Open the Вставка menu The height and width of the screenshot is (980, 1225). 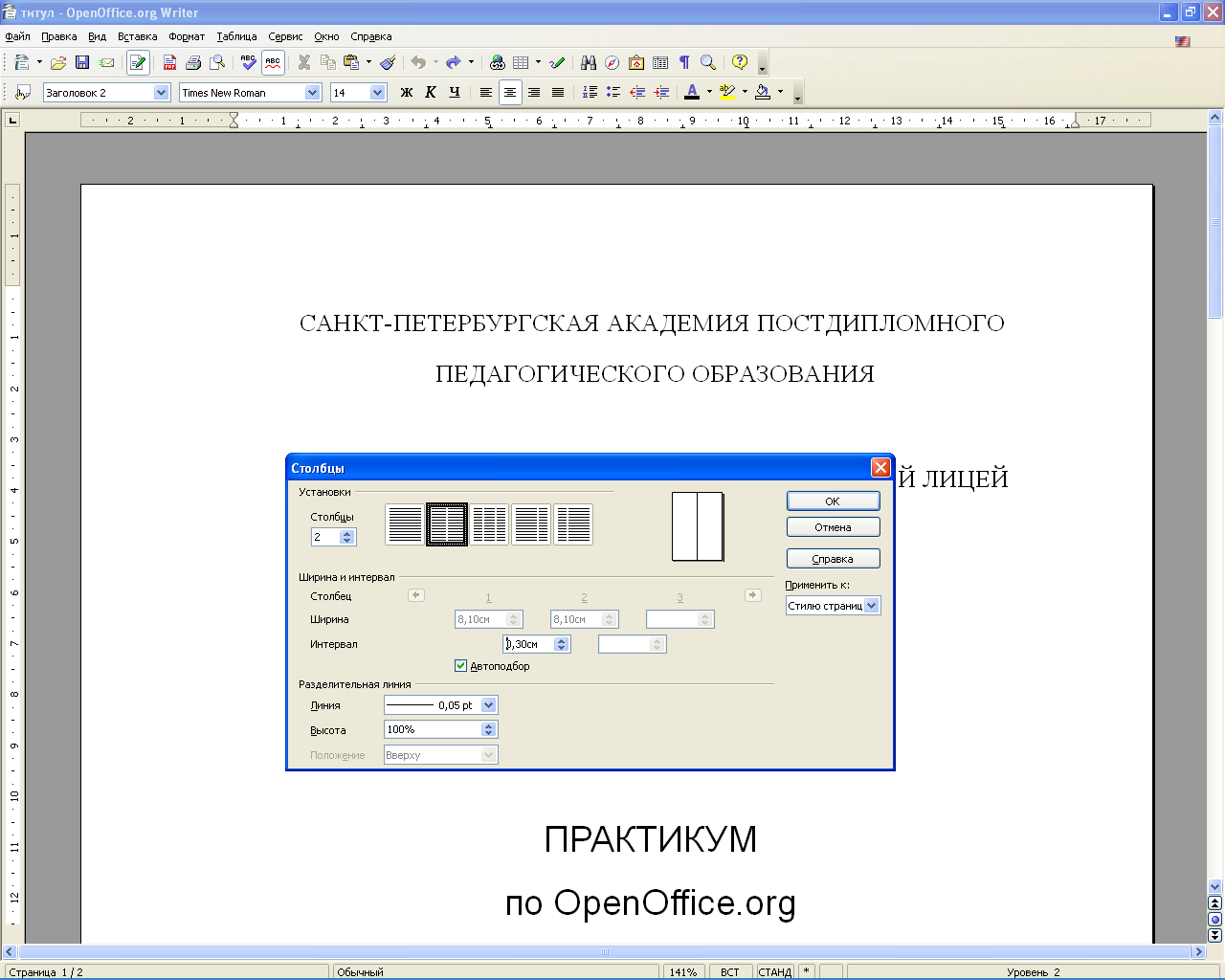coord(137,36)
